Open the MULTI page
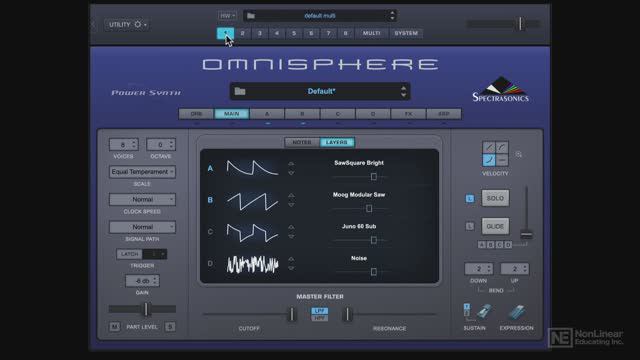640x360 pixels. point(371,33)
